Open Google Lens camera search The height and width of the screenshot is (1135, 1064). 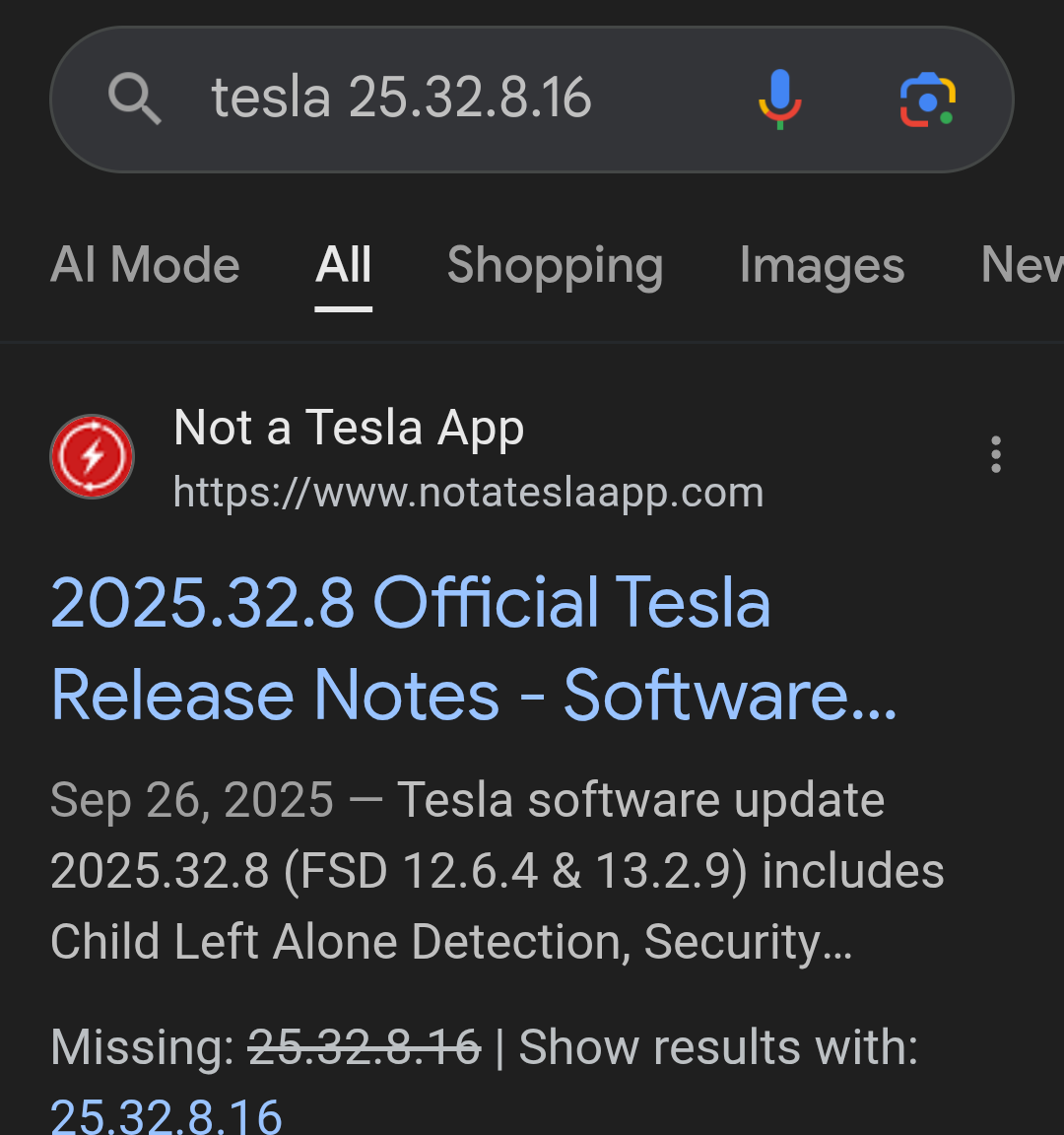pyautogui.click(x=927, y=100)
